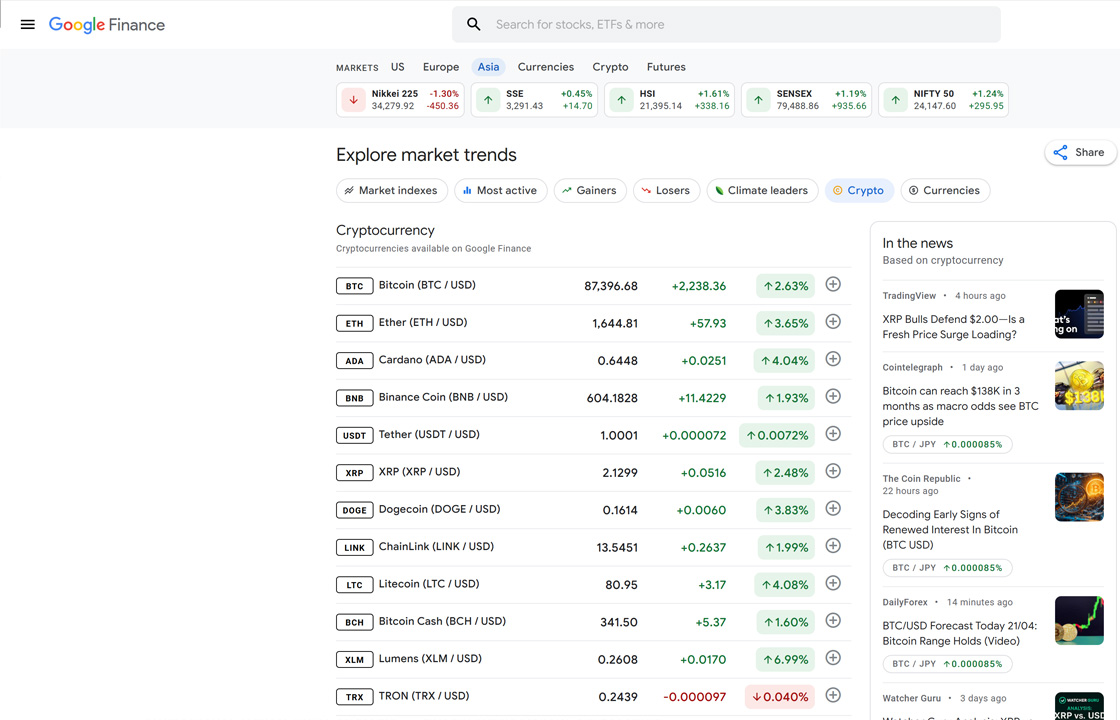Add Binance Coin (BNB / USD) to watchlist

click(x=833, y=396)
